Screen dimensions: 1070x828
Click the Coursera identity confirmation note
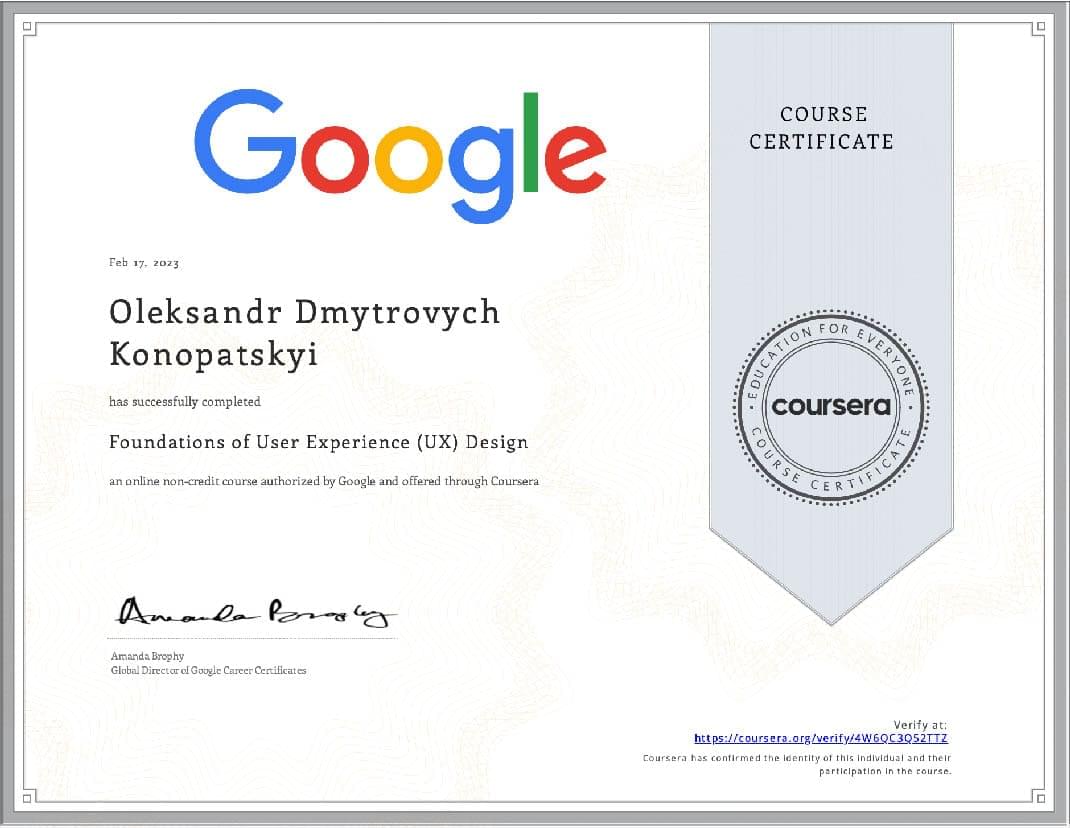click(x=796, y=765)
